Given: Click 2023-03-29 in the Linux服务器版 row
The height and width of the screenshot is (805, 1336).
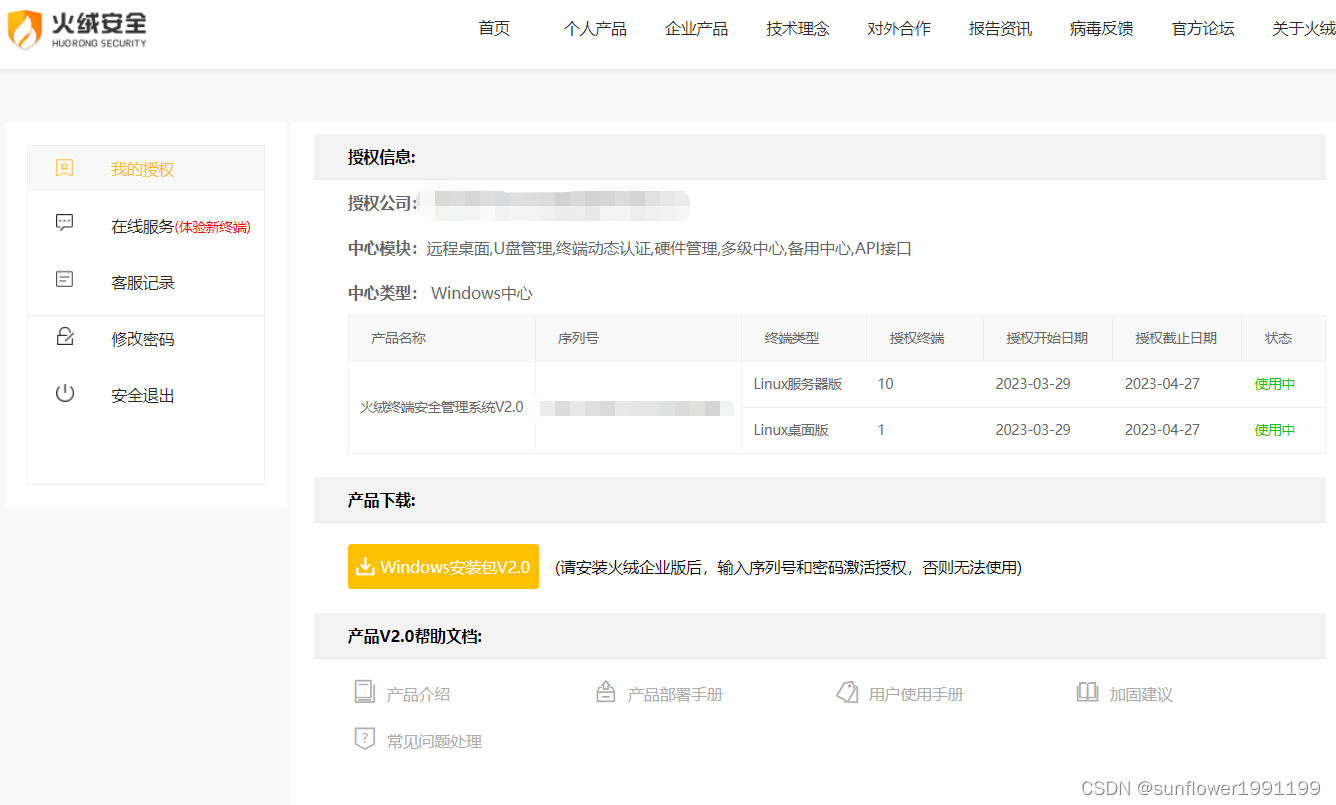Looking at the screenshot, I should pos(1033,384).
